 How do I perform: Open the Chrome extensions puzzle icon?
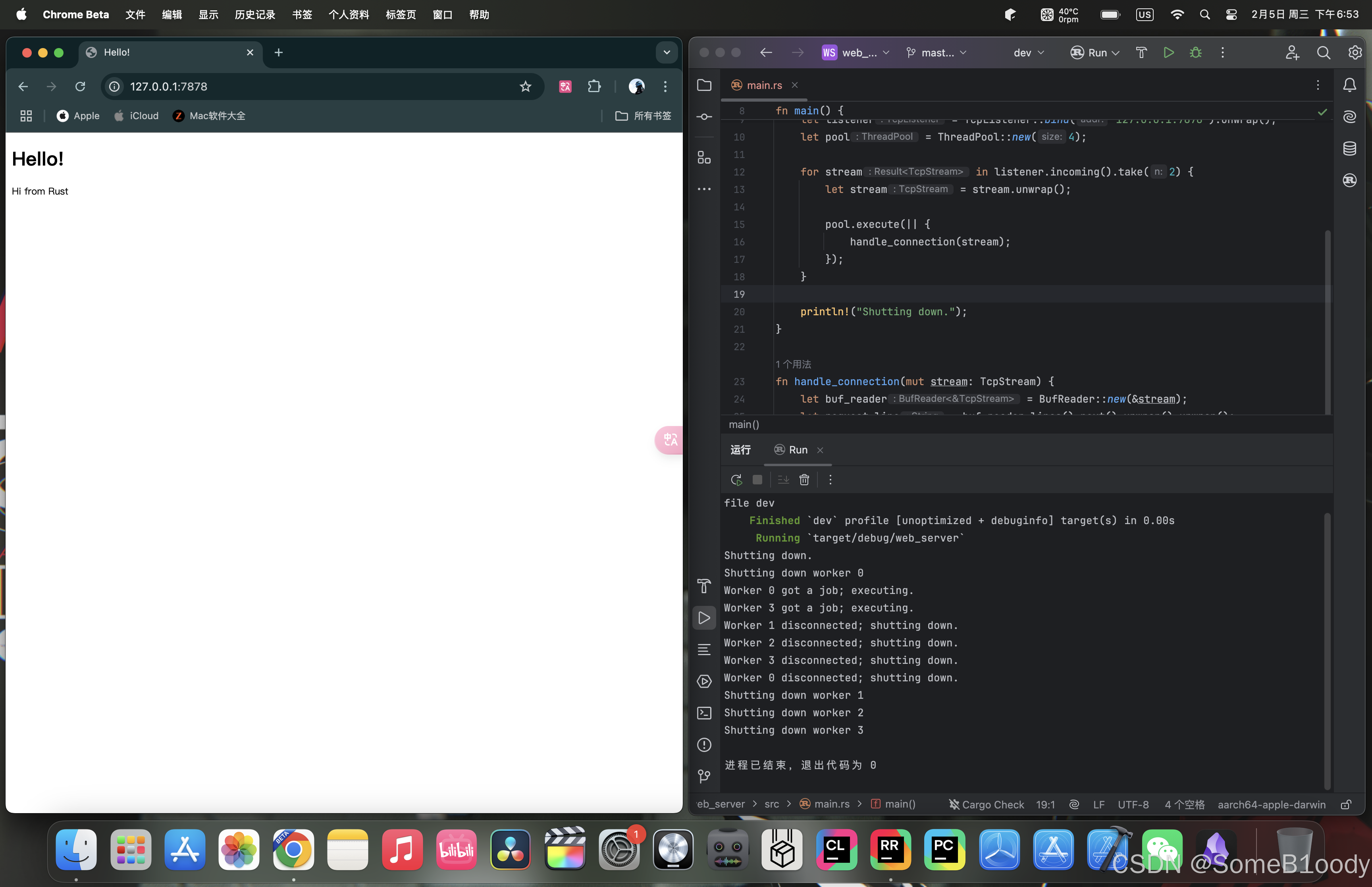coord(594,87)
